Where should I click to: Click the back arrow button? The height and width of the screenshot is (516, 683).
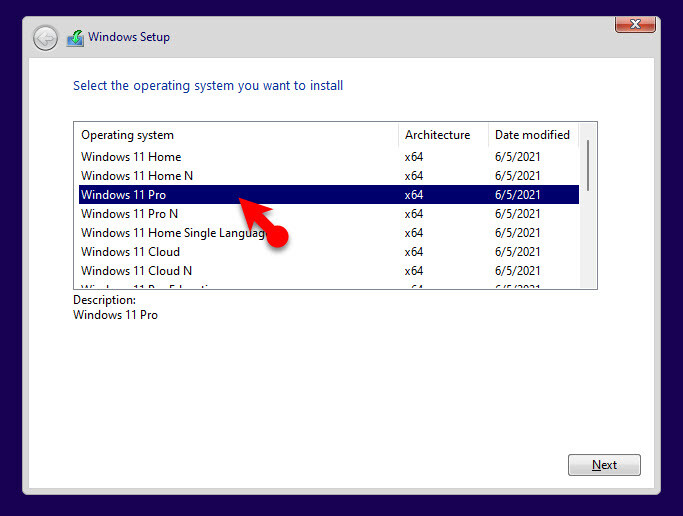45,38
